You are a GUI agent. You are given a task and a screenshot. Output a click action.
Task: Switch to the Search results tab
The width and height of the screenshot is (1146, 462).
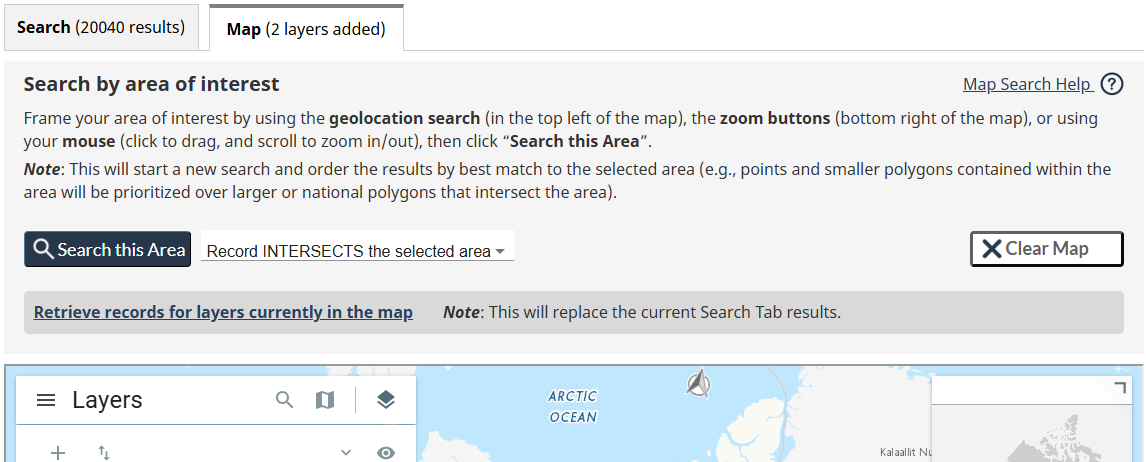click(101, 27)
